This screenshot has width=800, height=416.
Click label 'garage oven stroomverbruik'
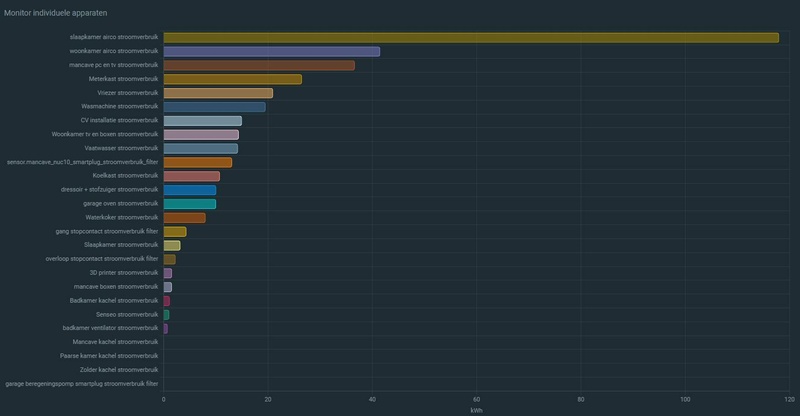coord(120,203)
